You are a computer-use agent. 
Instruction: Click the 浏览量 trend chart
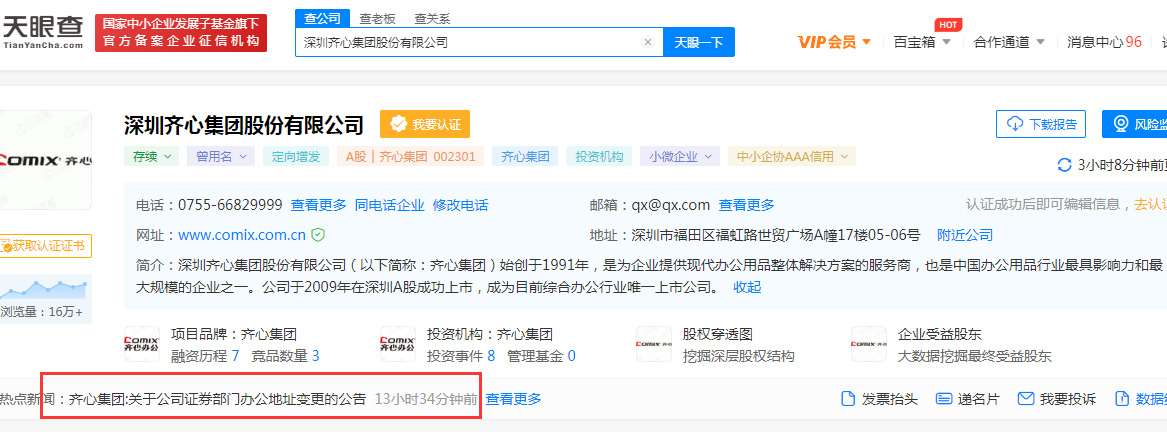point(45,290)
